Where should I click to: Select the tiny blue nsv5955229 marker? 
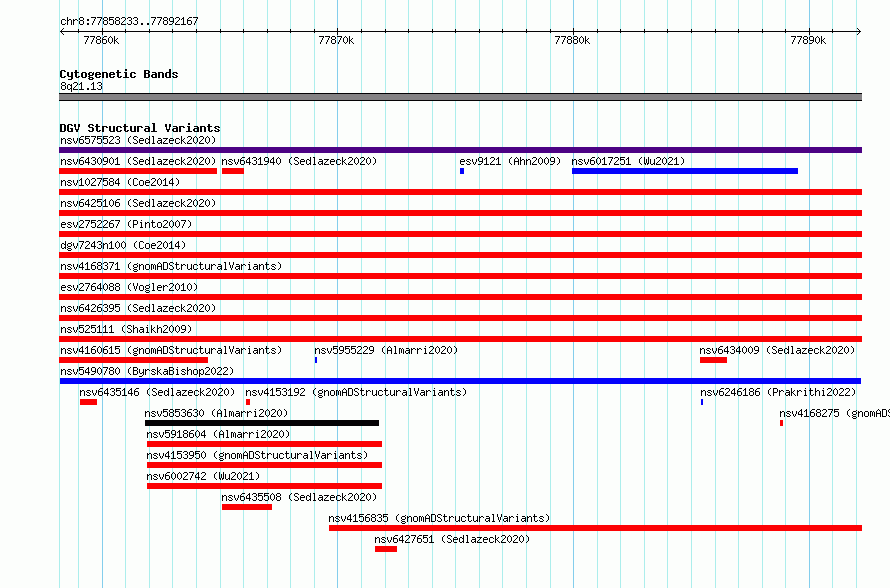point(316,360)
